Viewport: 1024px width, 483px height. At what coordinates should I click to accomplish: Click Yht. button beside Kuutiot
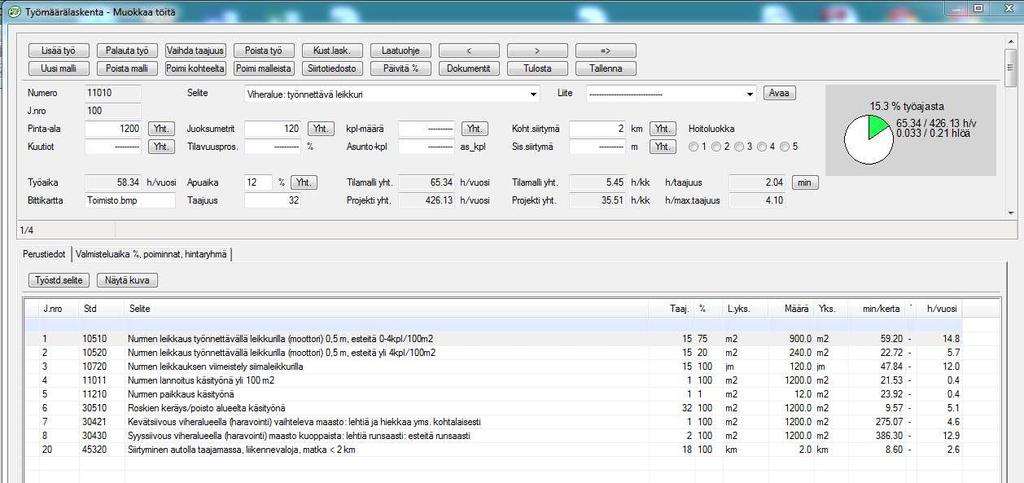161,147
